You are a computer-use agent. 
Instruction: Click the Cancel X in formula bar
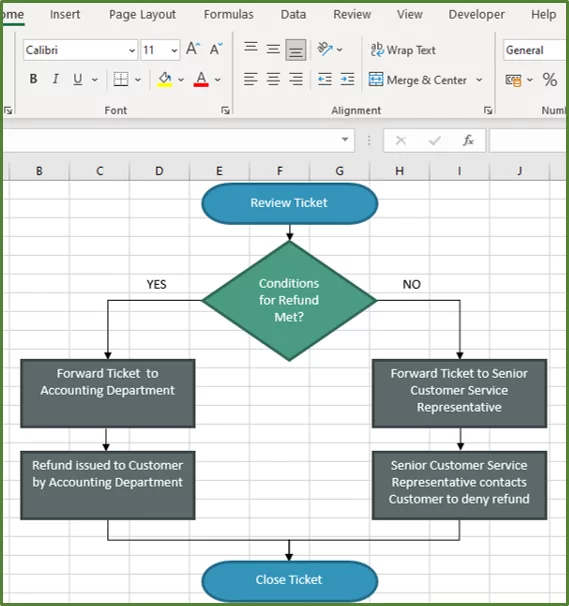click(x=401, y=141)
